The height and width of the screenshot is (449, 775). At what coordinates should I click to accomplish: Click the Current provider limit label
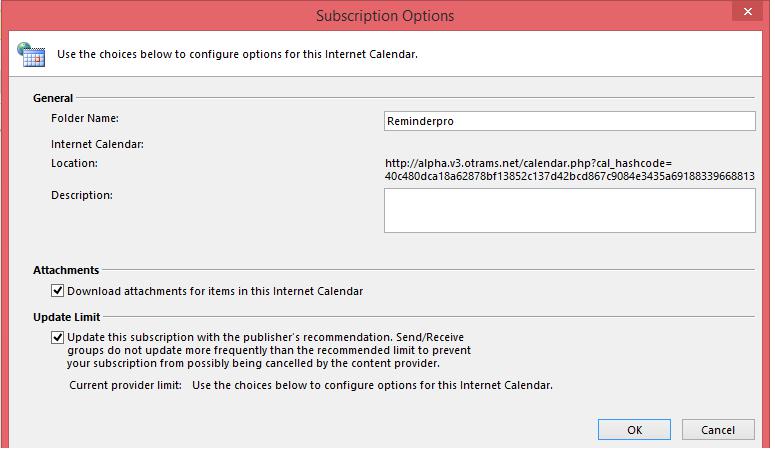pos(126,385)
